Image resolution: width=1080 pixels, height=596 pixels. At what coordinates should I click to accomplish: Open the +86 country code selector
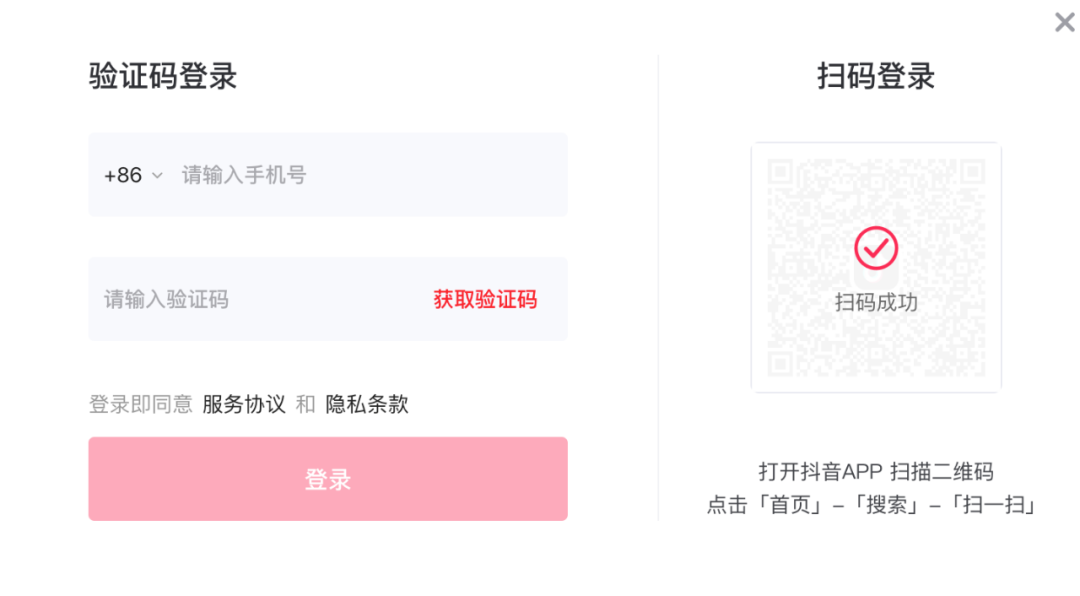(x=134, y=174)
